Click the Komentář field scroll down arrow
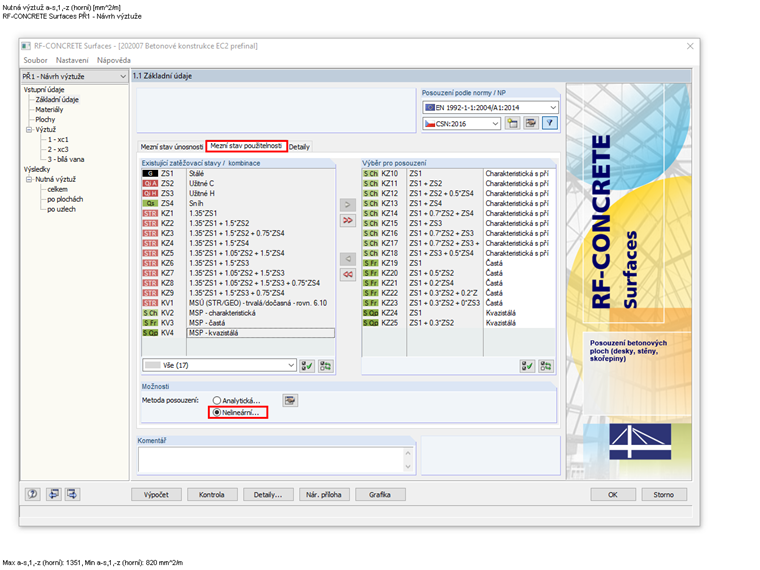The height and width of the screenshot is (570, 760). pos(408,466)
